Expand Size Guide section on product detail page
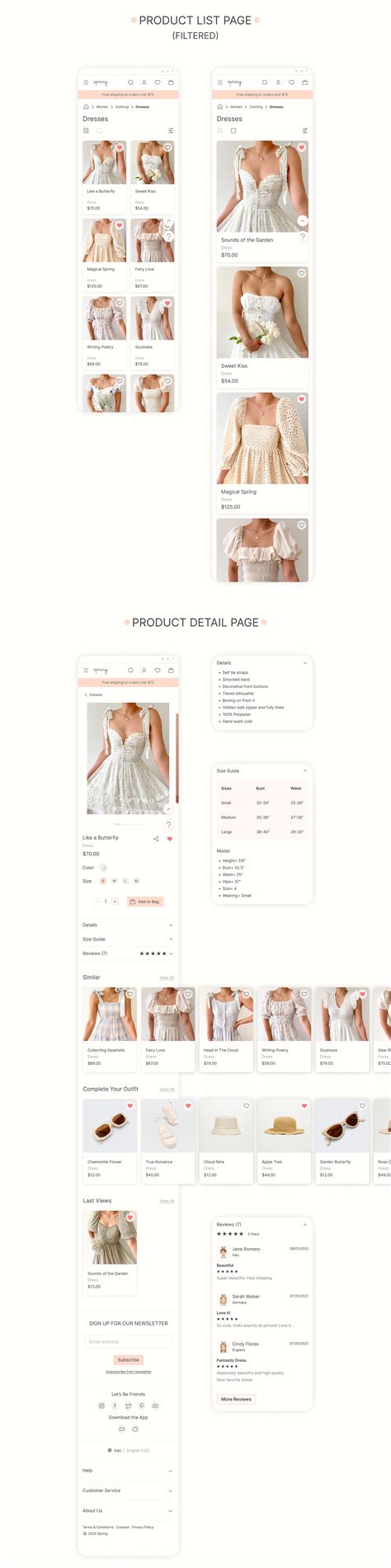This screenshot has width=391, height=1568. pyautogui.click(x=128, y=939)
